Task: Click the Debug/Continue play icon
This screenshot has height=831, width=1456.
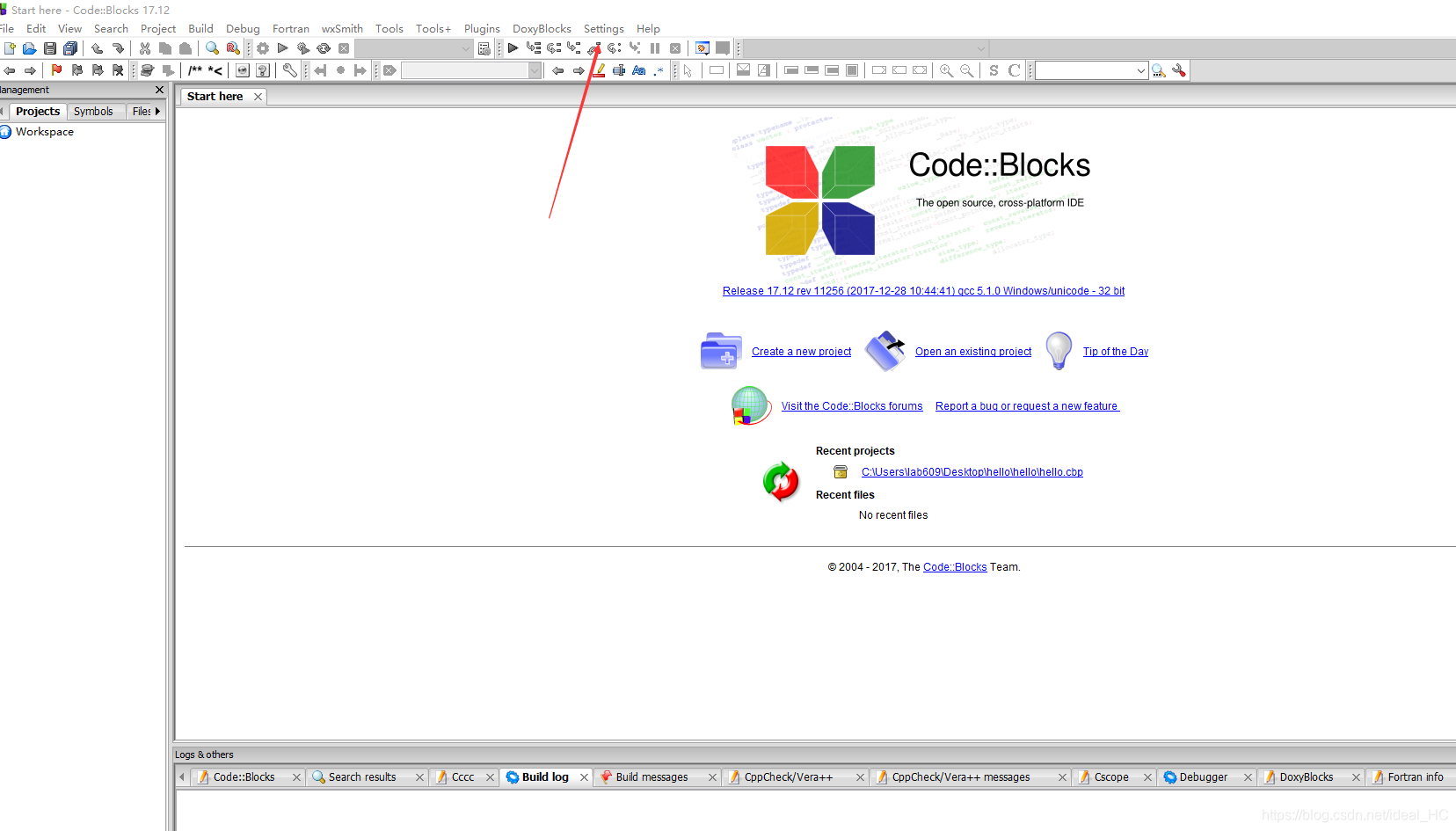Action: tap(513, 48)
